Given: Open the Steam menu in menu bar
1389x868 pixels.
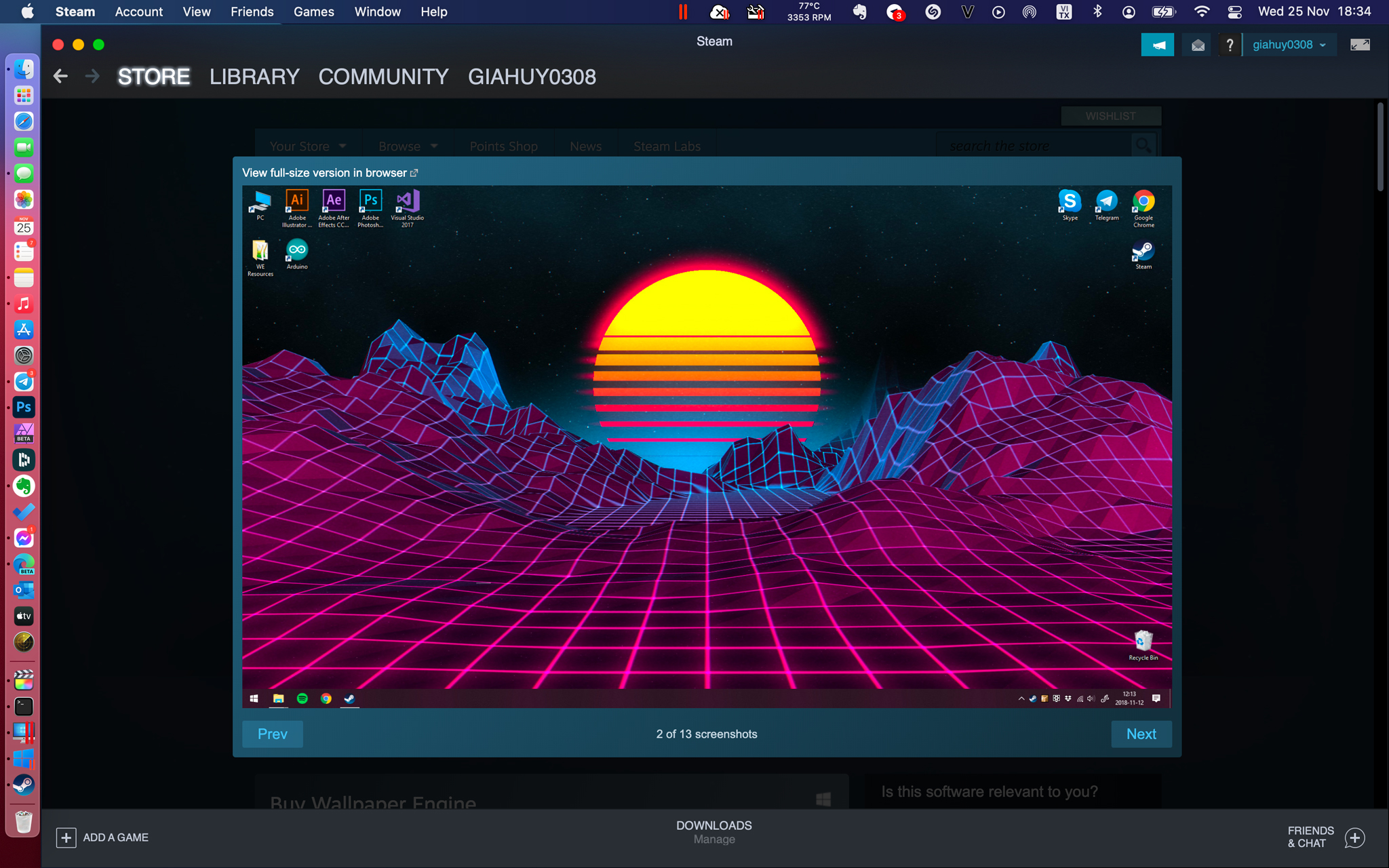Looking at the screenshot, I should point(75,12).
